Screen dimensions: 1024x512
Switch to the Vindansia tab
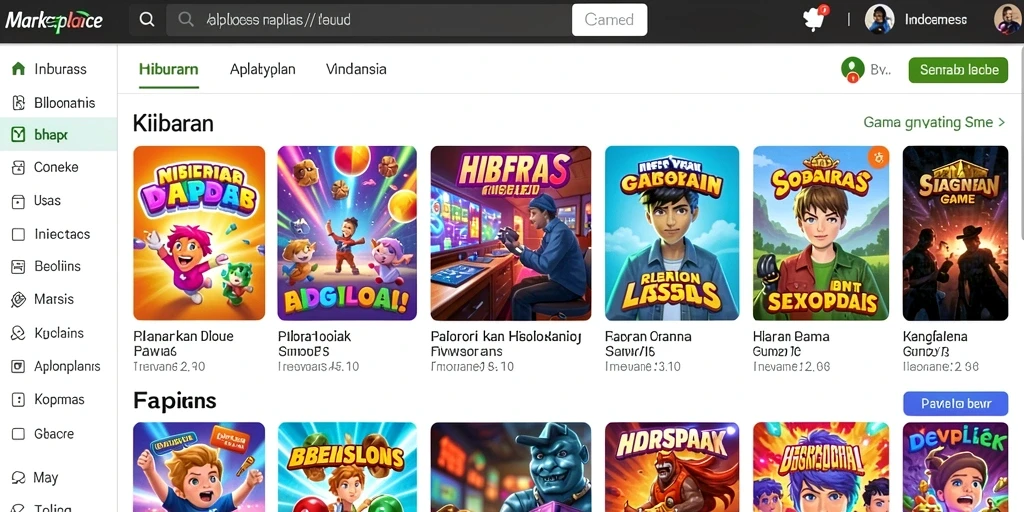click(356, 69)
